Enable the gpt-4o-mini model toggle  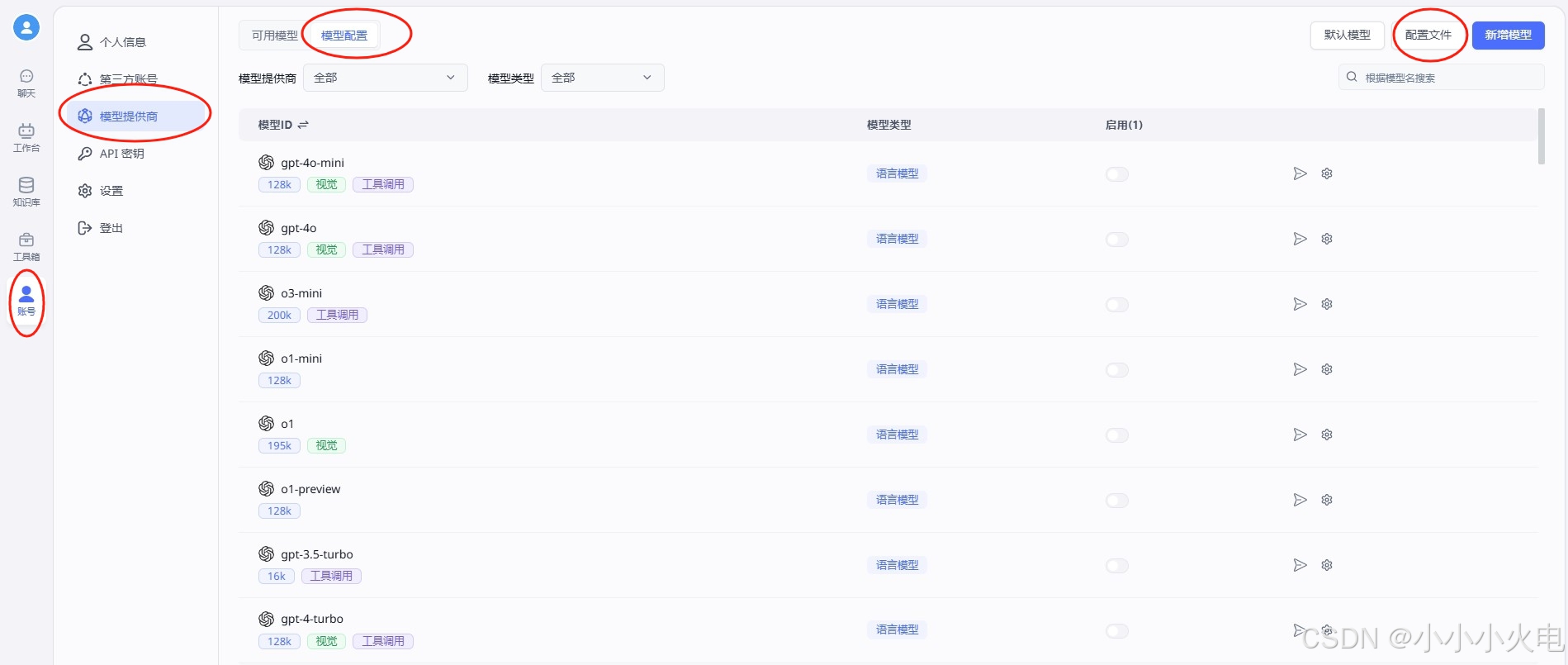[x=1116, y=174]
